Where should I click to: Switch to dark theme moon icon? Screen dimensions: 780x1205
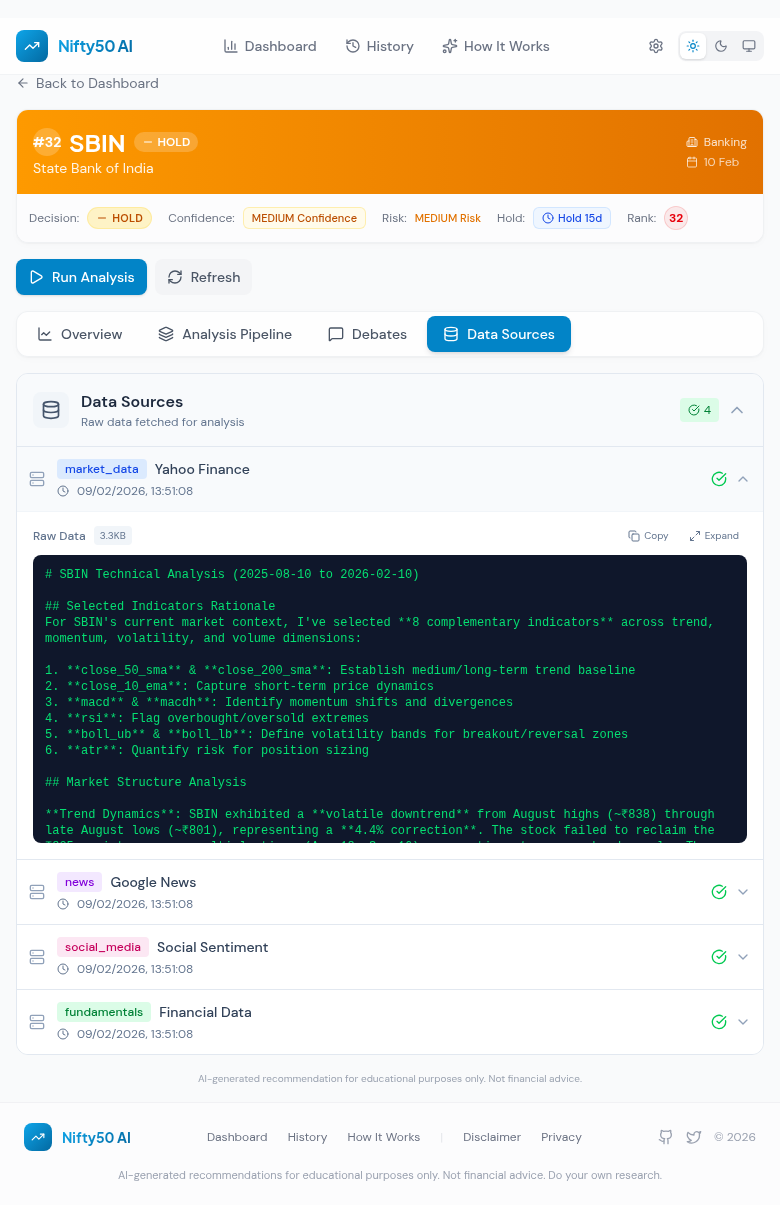tap(720, 46)
